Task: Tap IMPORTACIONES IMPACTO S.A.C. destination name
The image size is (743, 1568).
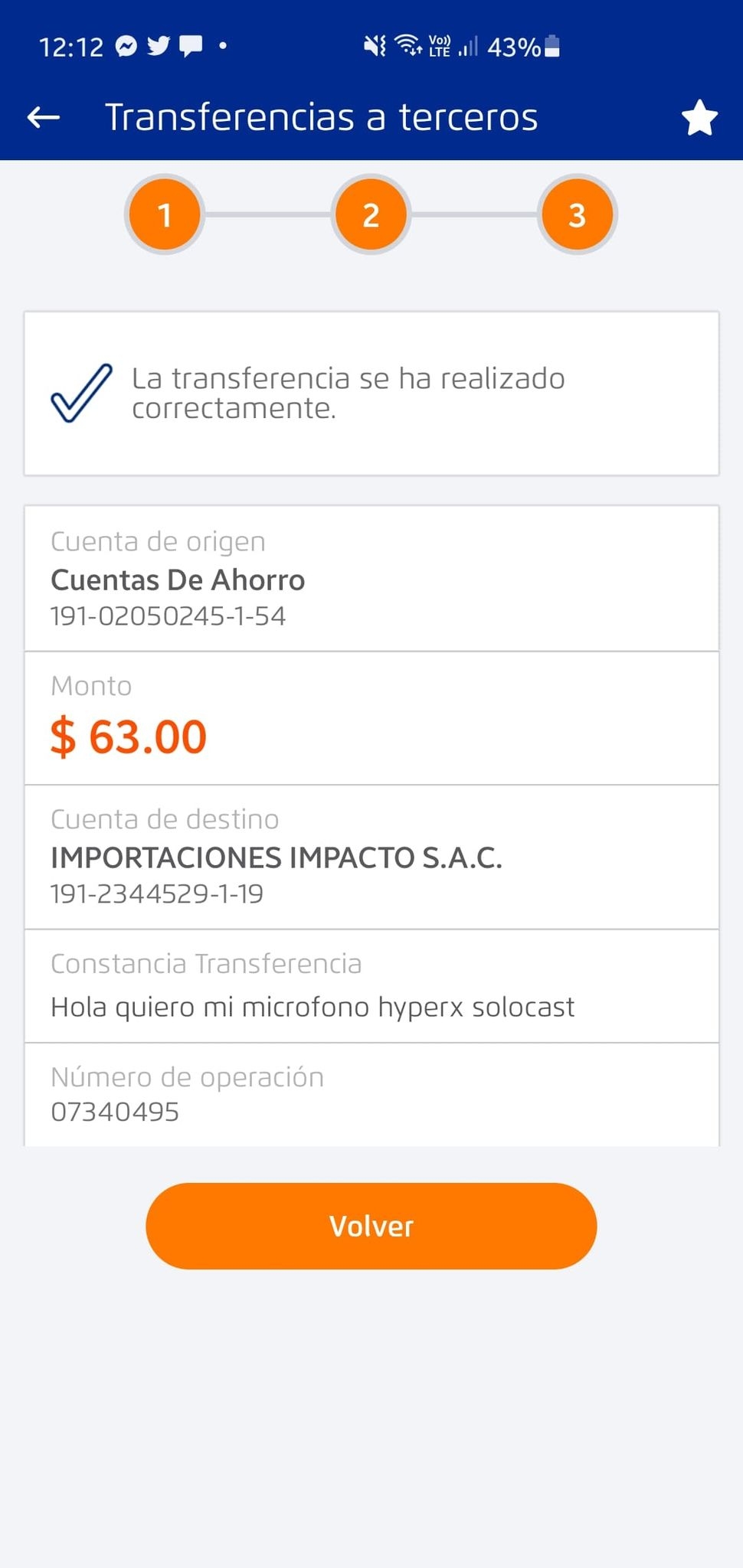Action: coord(276,858)
